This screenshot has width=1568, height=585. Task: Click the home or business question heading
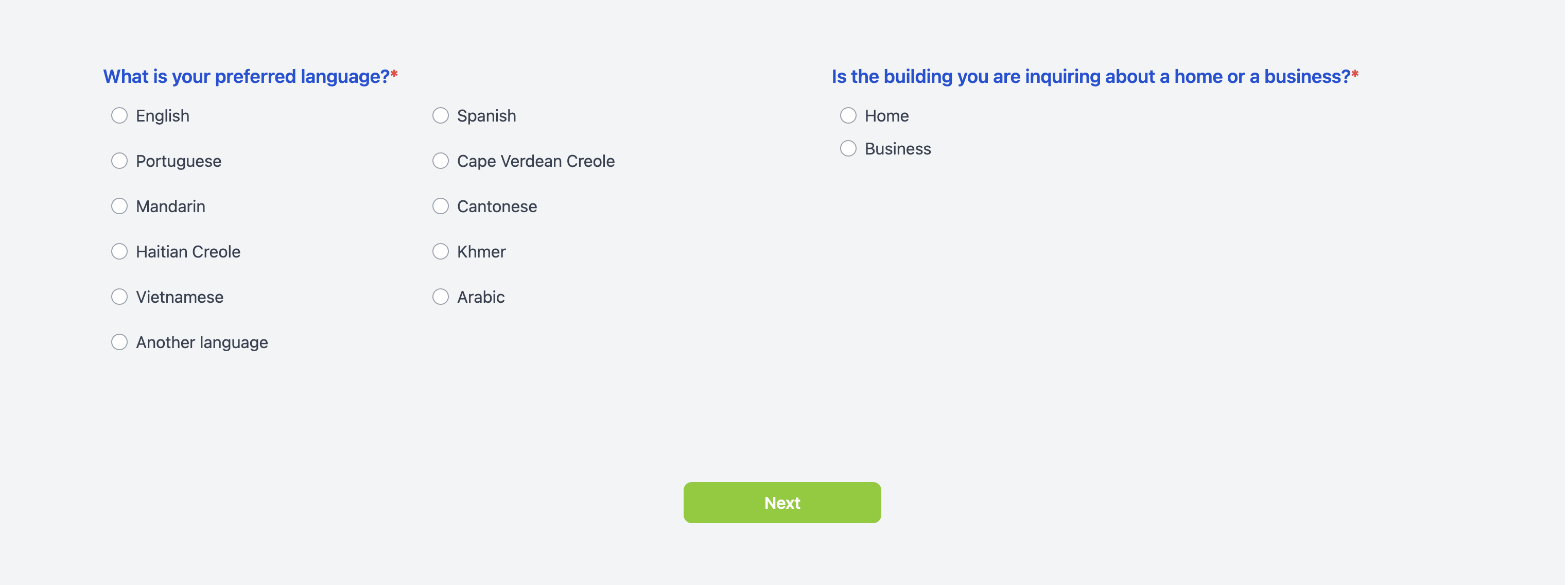pos(1091,77)
